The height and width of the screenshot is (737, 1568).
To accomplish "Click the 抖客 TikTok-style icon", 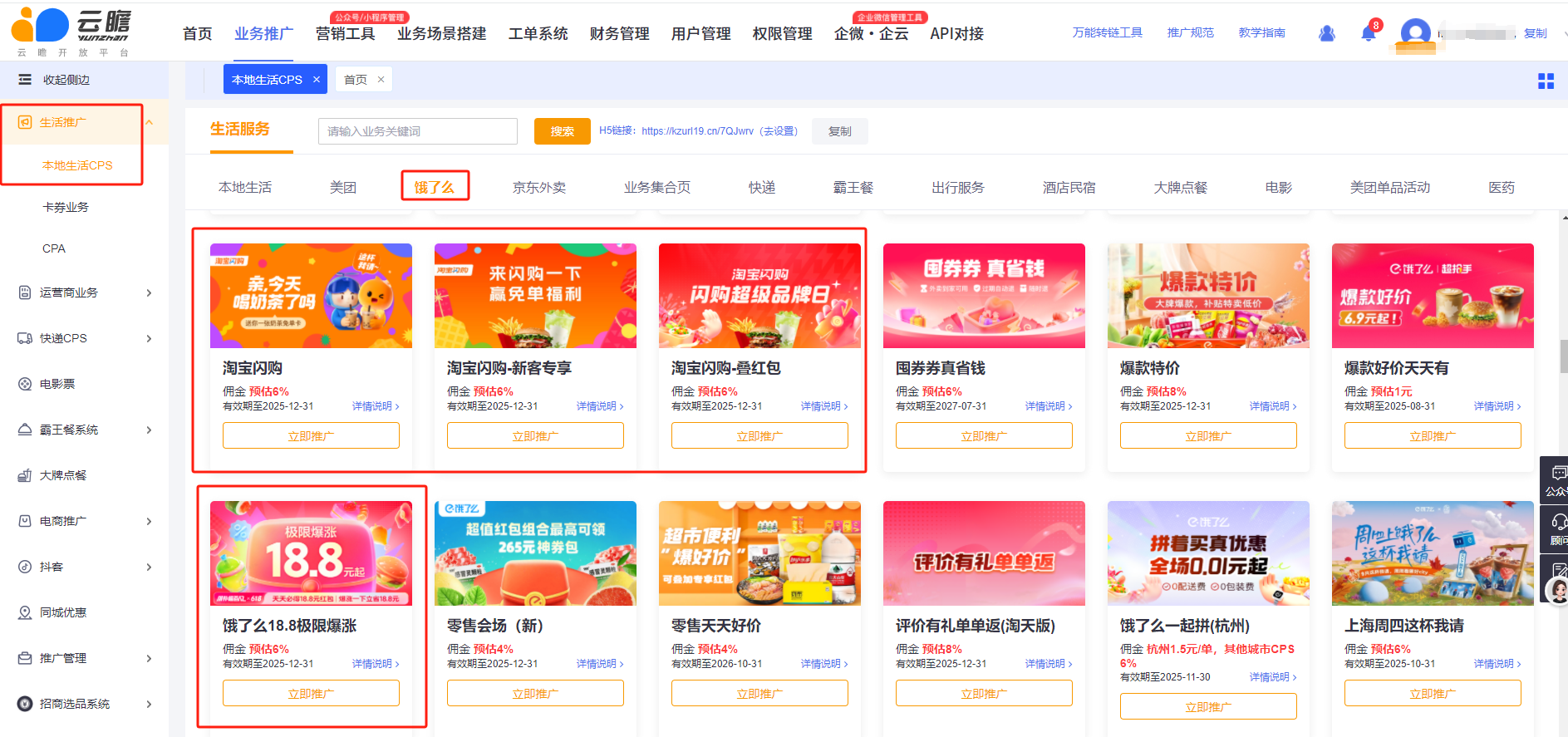I will 25,567.
